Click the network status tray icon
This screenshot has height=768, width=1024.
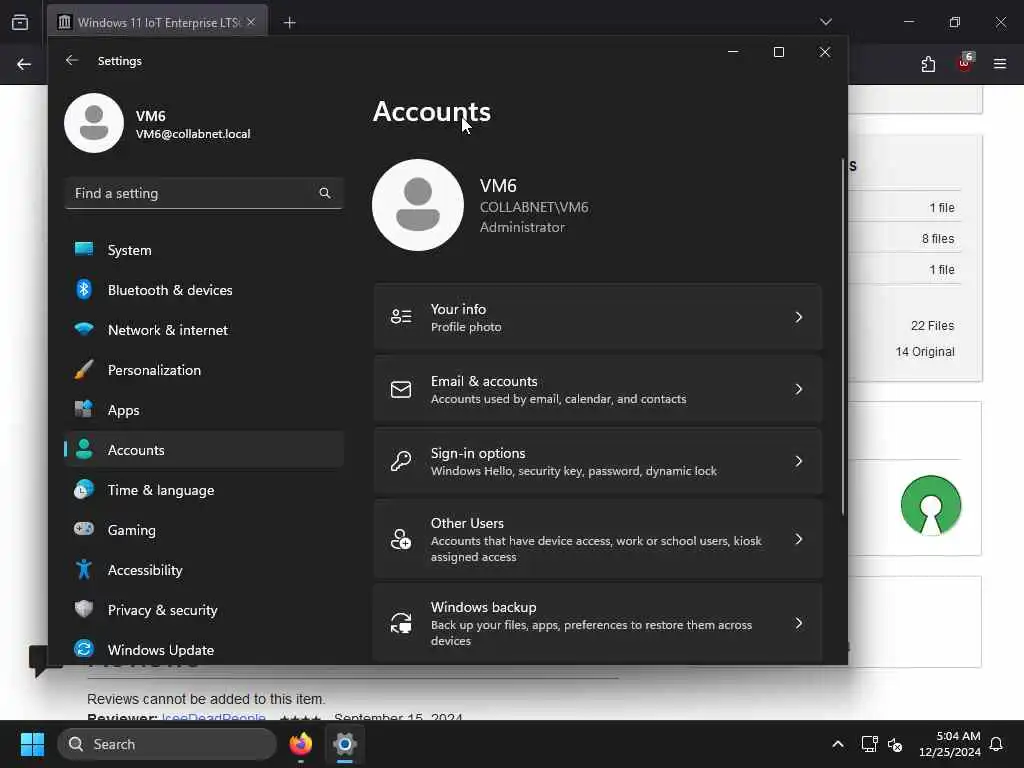coord(869,744)
